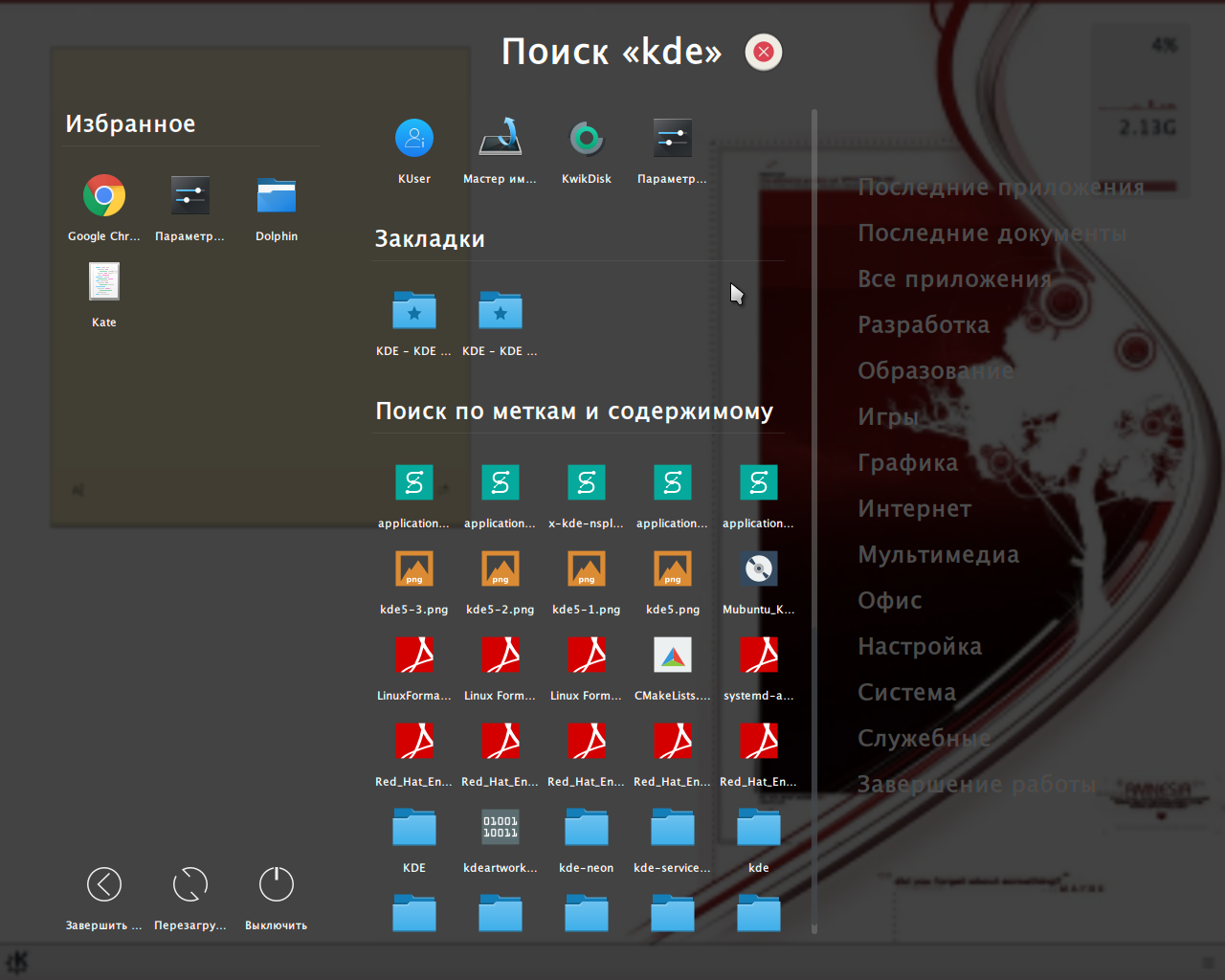This screenshot has width=1225, height=980.
Task: Switch to the Internet category
Action: point(914,509)
